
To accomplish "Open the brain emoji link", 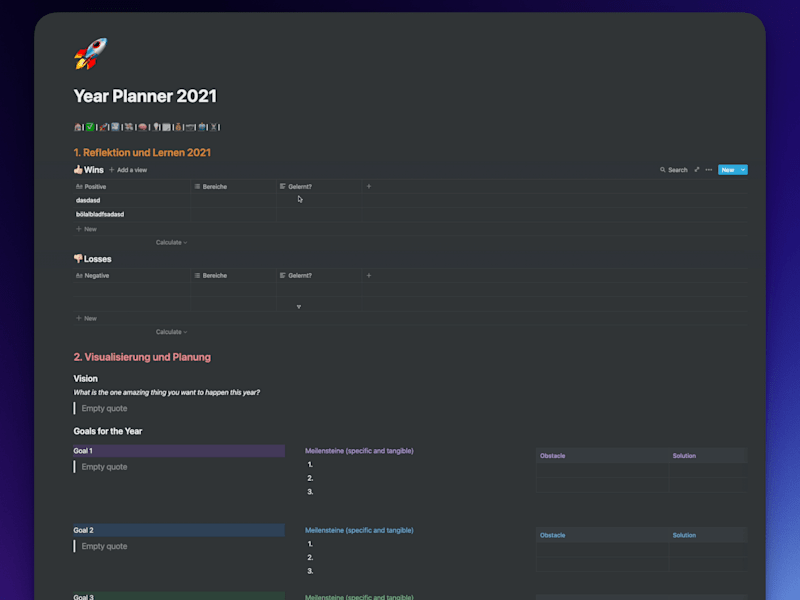I will tap(142, 127).
